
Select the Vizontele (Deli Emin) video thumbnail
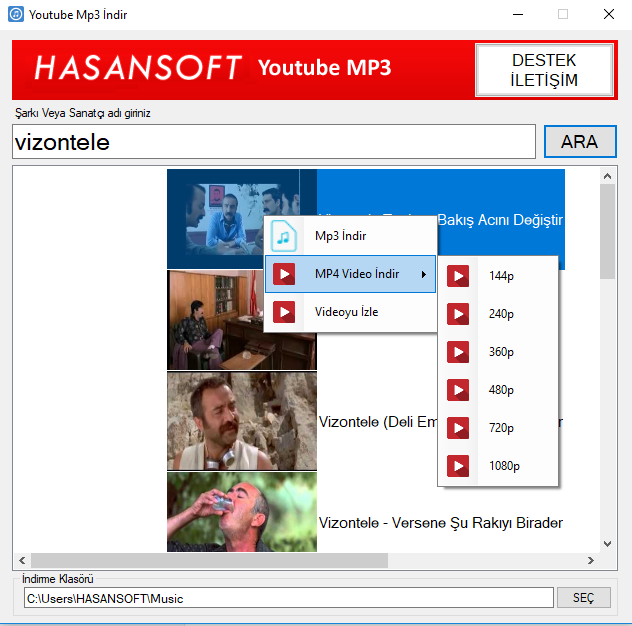(242, 421)
